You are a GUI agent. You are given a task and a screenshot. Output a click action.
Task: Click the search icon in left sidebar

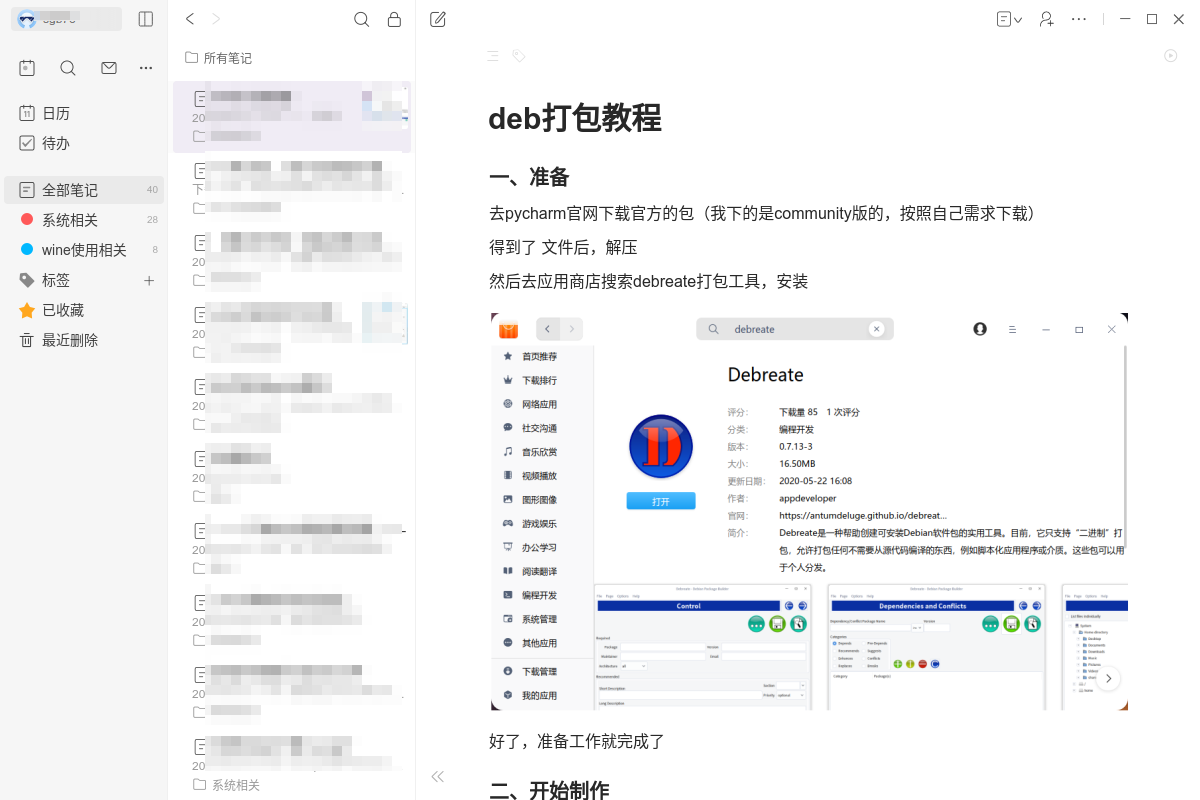click(x=68, y=68)
